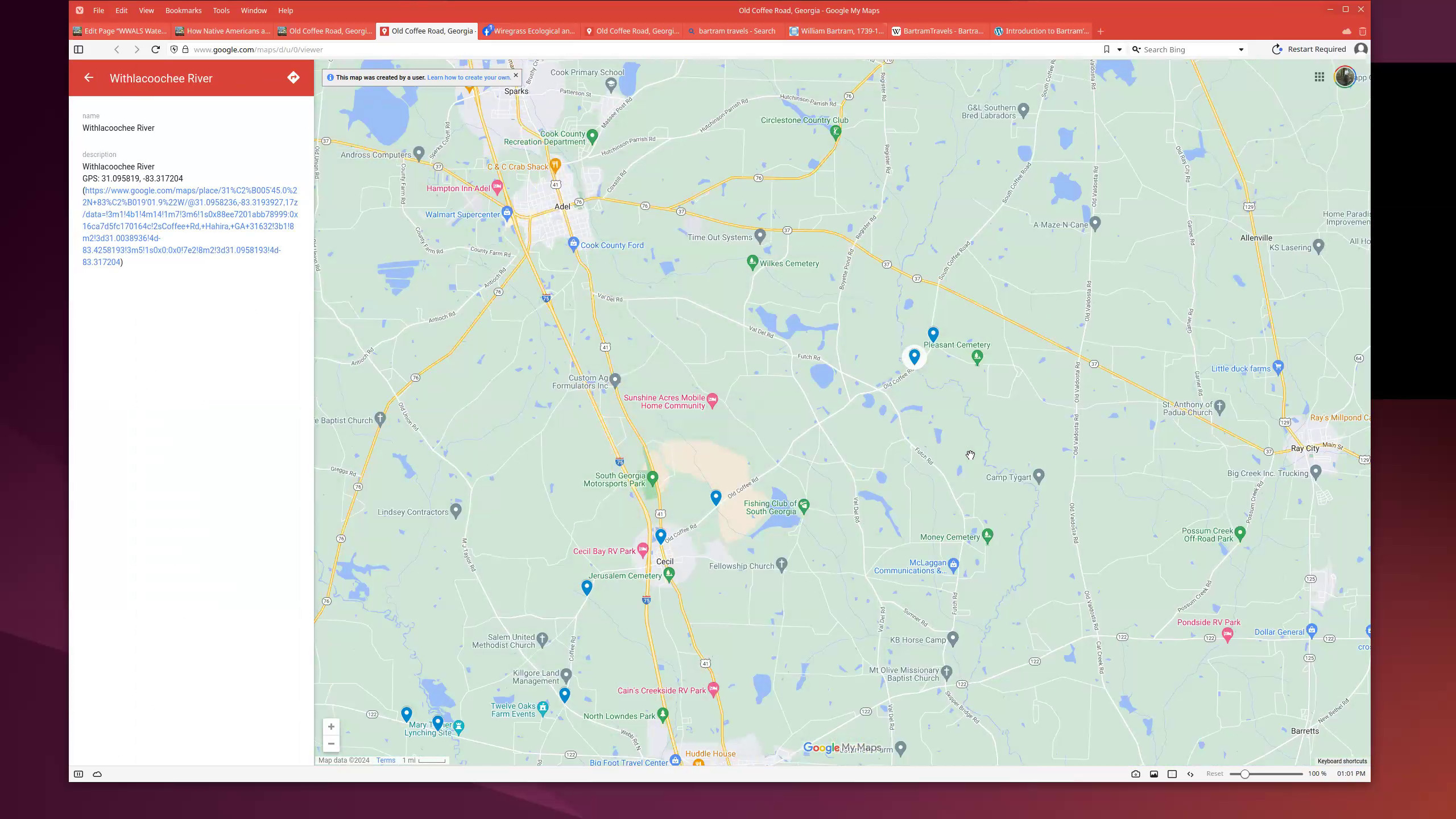Toggle tab tiling icon in status bar
This screenshot has height=819, width=1456.
pyautogui.click(x=1172, y=774)
